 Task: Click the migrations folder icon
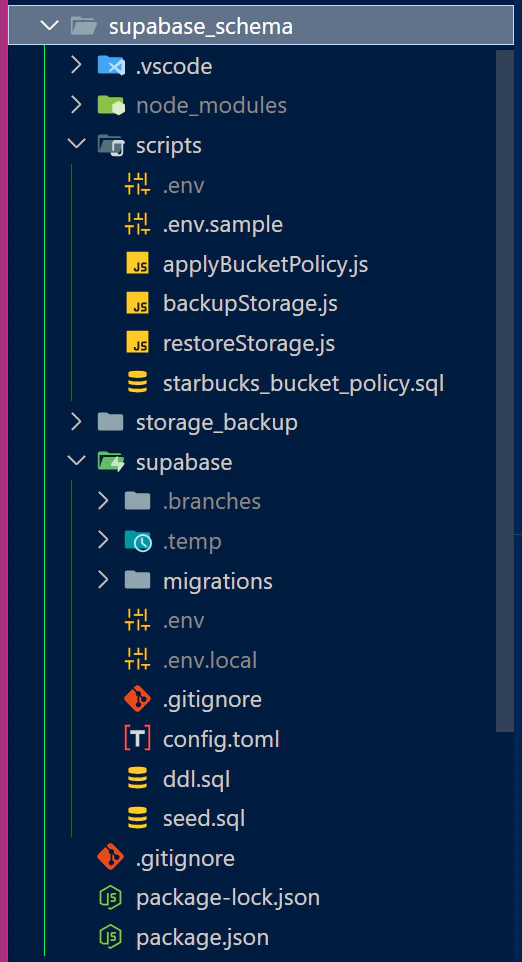click(x=137, y=580)
